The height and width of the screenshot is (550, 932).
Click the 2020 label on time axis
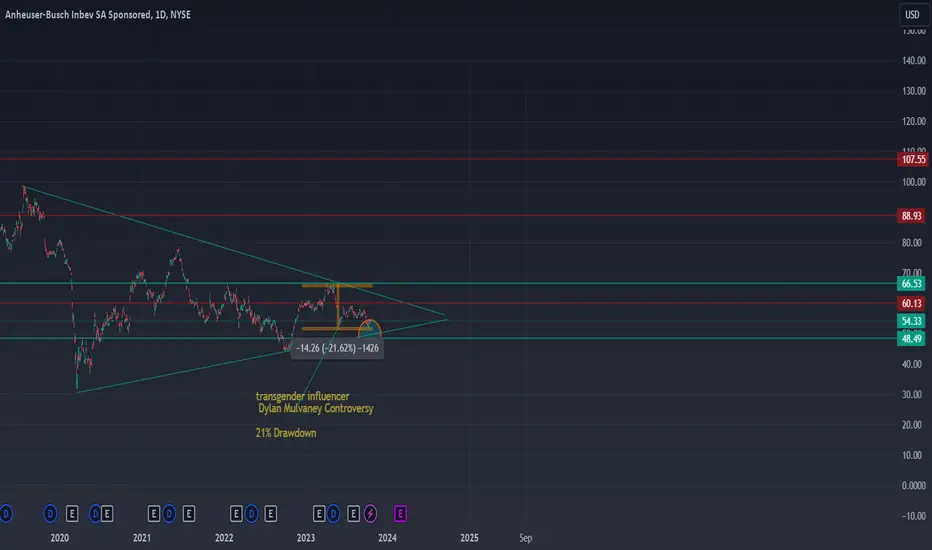[59, 538]
